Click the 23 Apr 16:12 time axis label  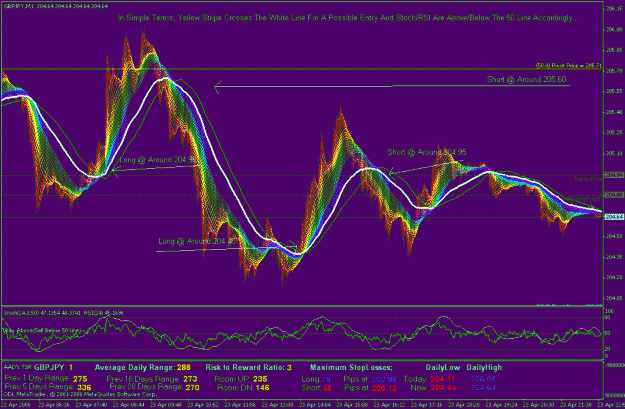pos(389,404)
